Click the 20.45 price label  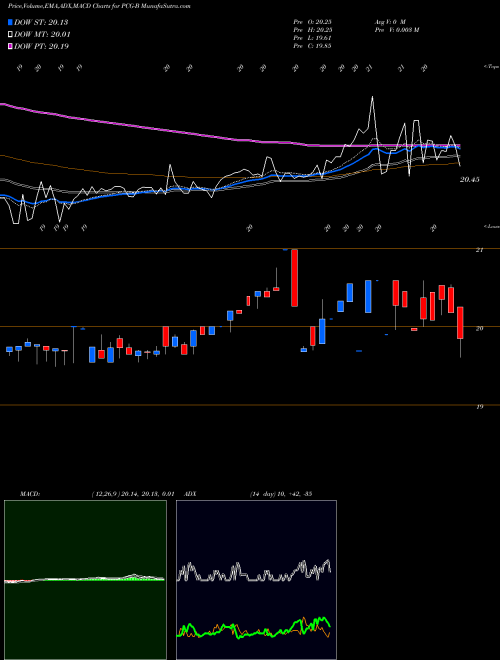(x=470, y=180)
